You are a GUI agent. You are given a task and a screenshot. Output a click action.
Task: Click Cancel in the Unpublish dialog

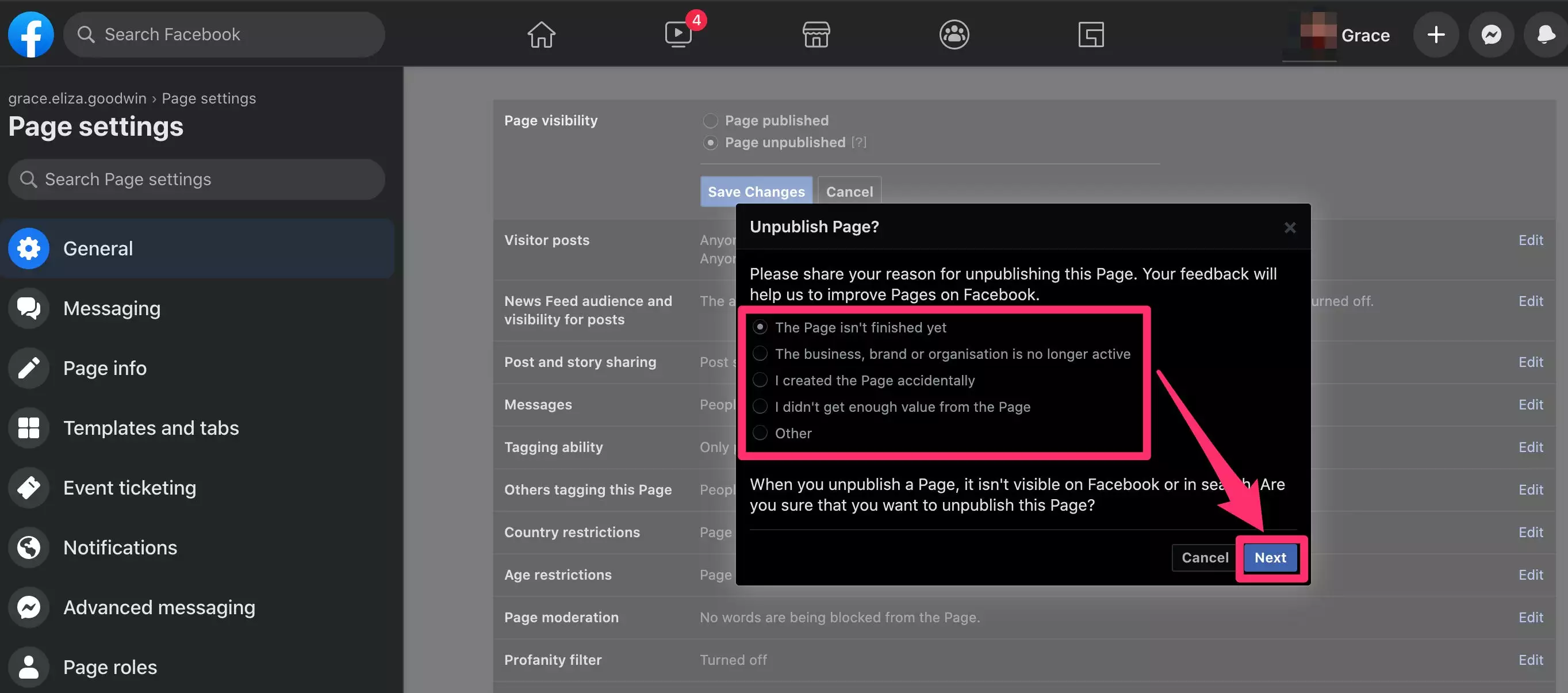point(1204,557)
